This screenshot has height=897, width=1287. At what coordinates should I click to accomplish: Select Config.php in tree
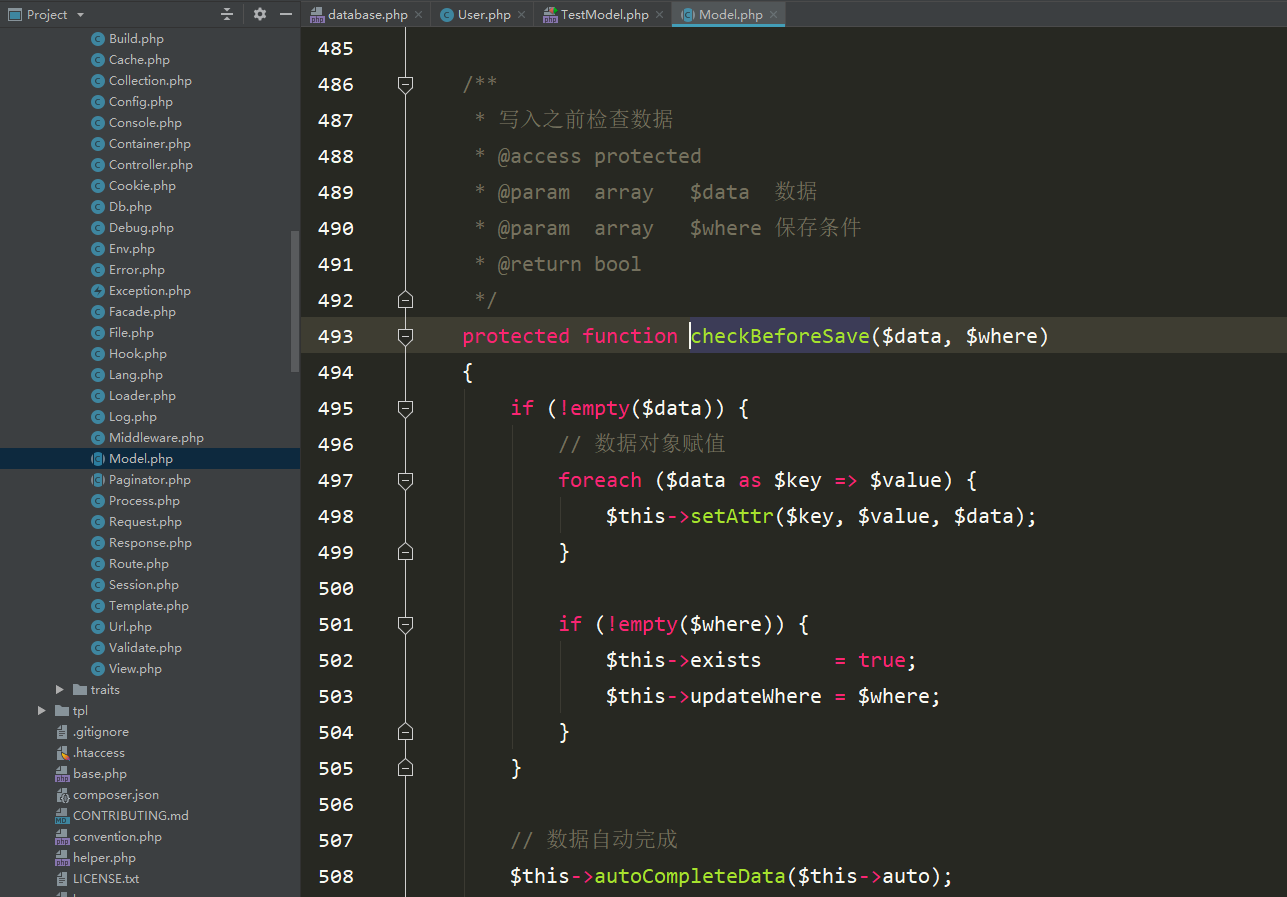click(x=141, y=102)
